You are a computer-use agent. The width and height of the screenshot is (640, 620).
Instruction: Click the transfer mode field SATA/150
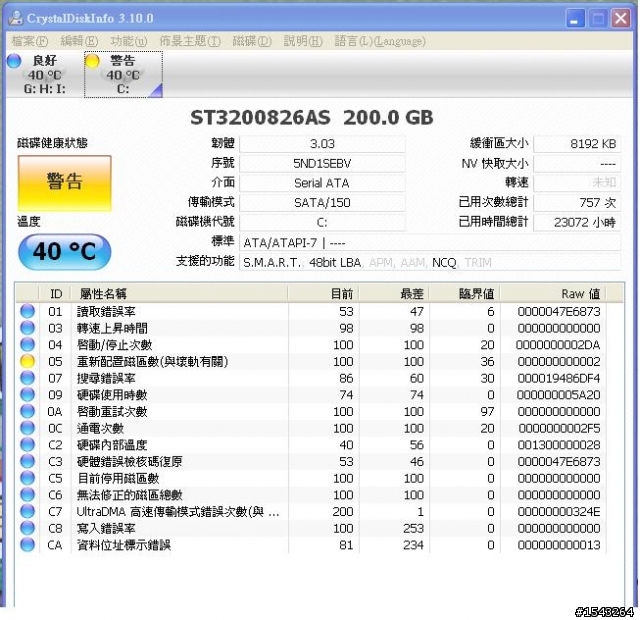pyautogui.click(x=322, y=202)
